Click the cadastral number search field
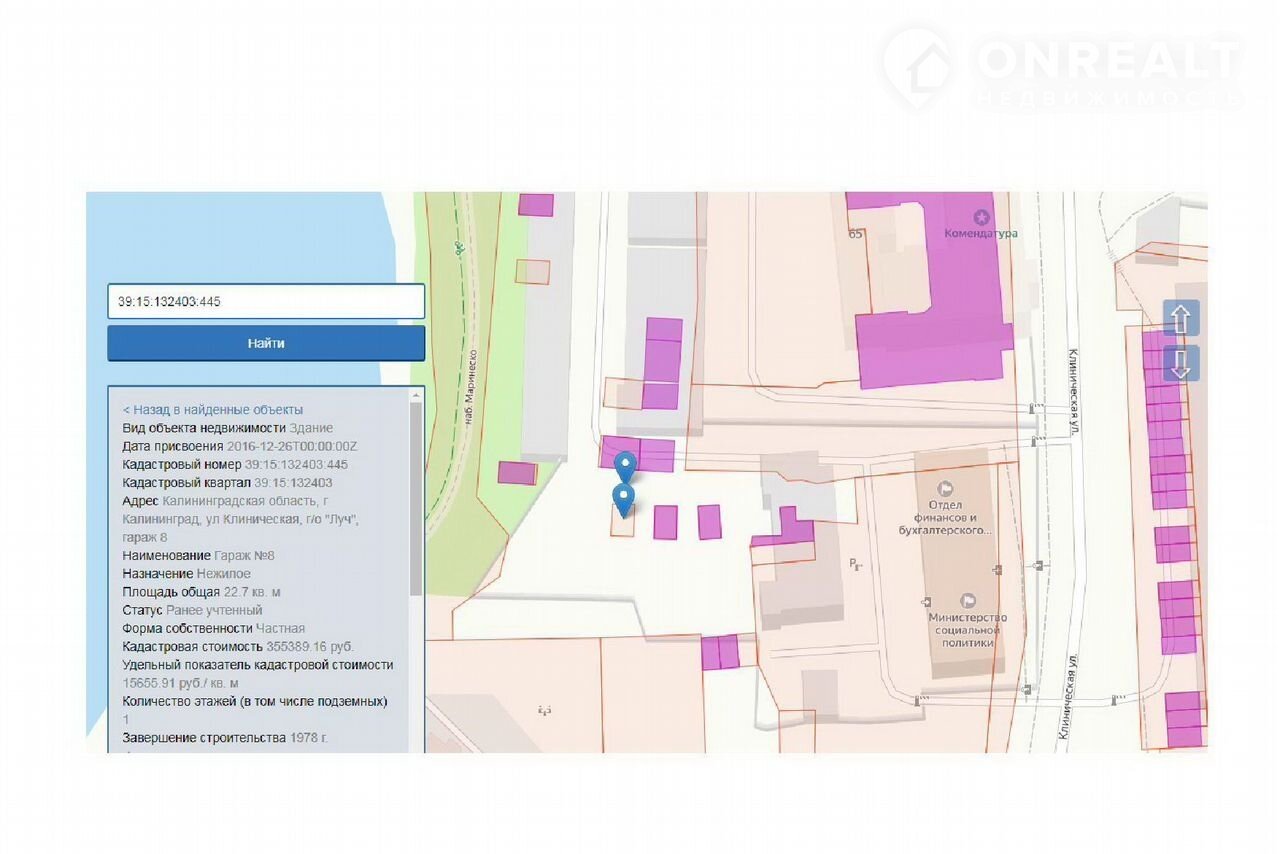This screenshot has height=854, width=1280. click(266, 301)
